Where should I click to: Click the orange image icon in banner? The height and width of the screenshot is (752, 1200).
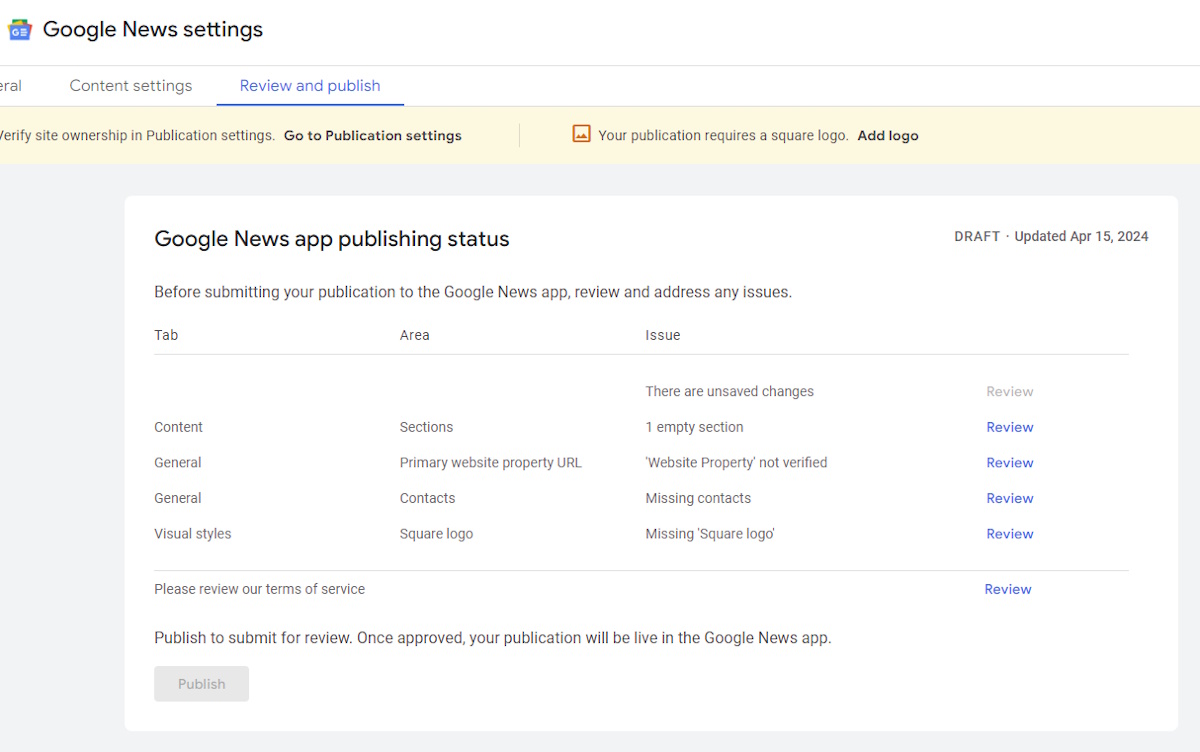pos(581,134)
